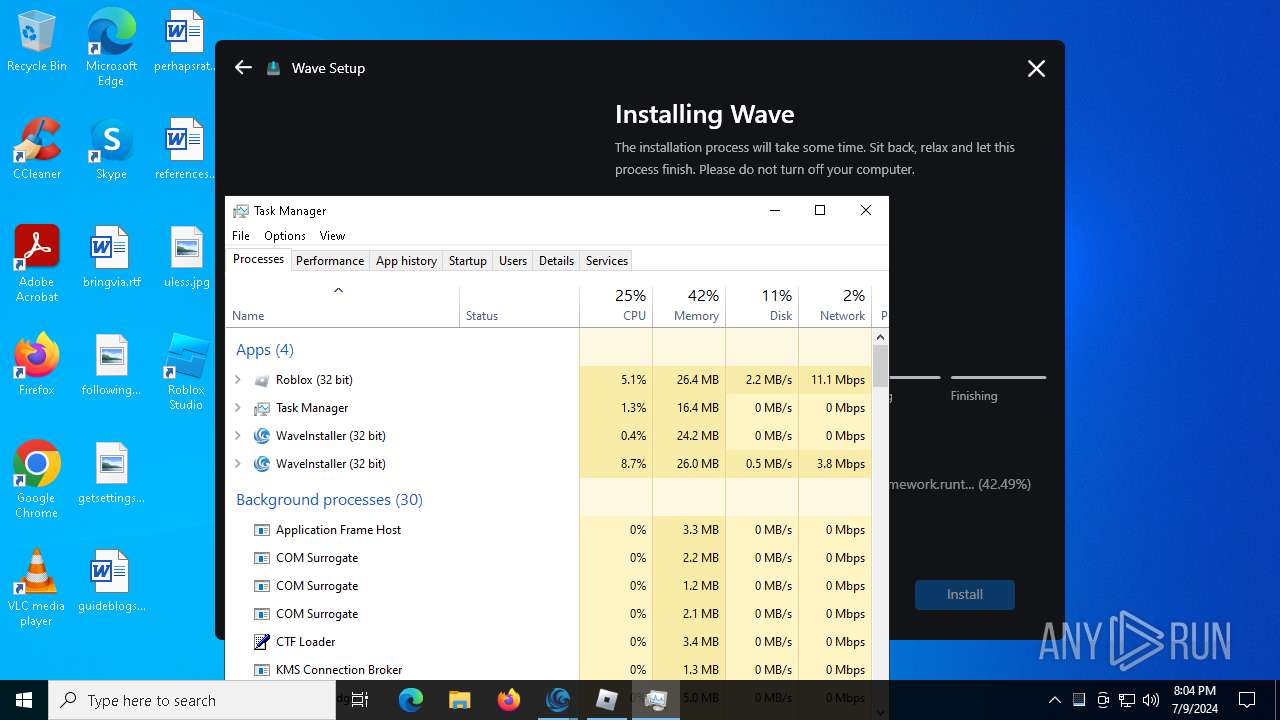Switch to the Performance tab
Viewport: 1280px width, 720px height.
pyautogui.click(x=330, y=261)
